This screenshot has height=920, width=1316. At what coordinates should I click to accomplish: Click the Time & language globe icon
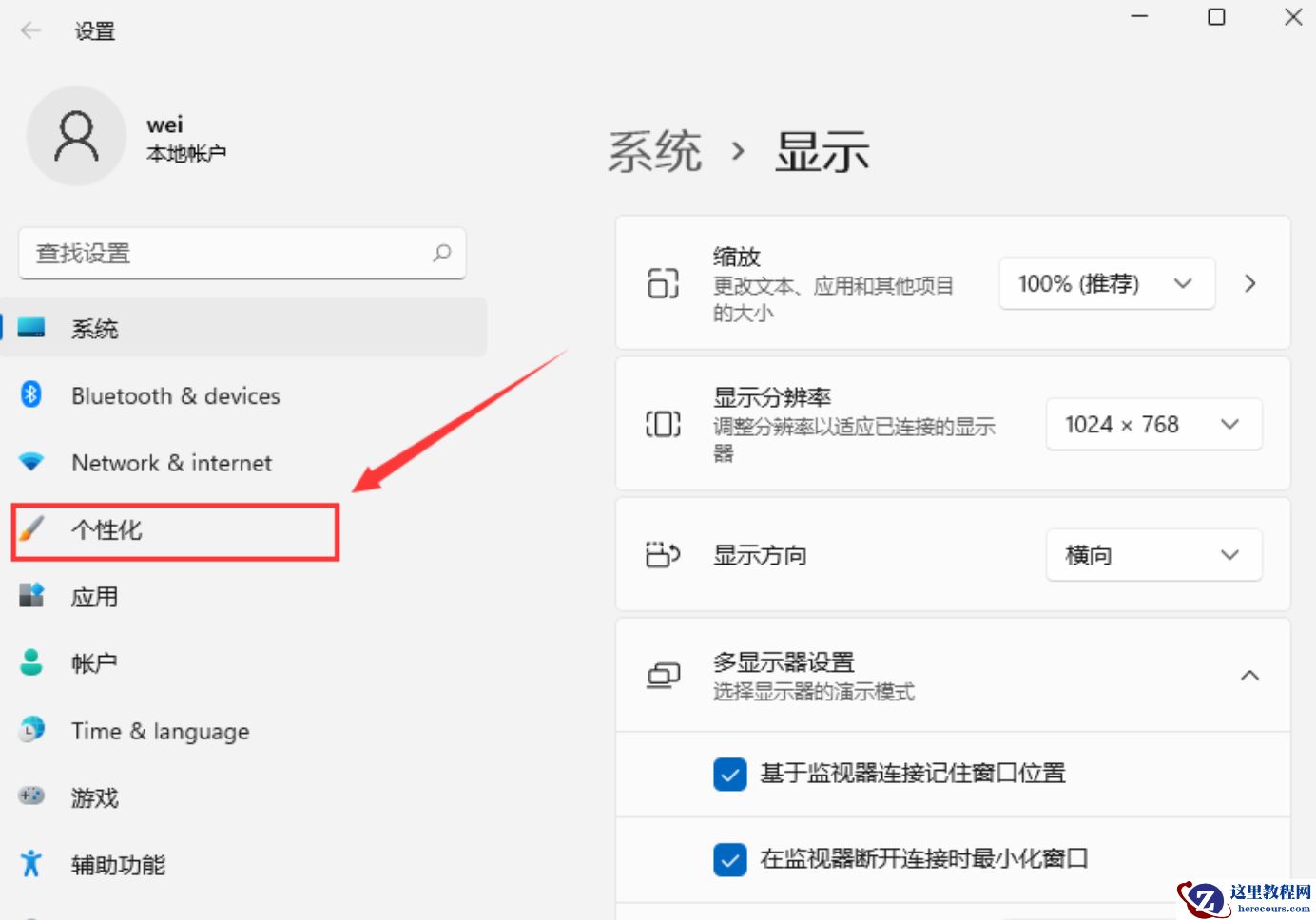(x=31, y=730)
